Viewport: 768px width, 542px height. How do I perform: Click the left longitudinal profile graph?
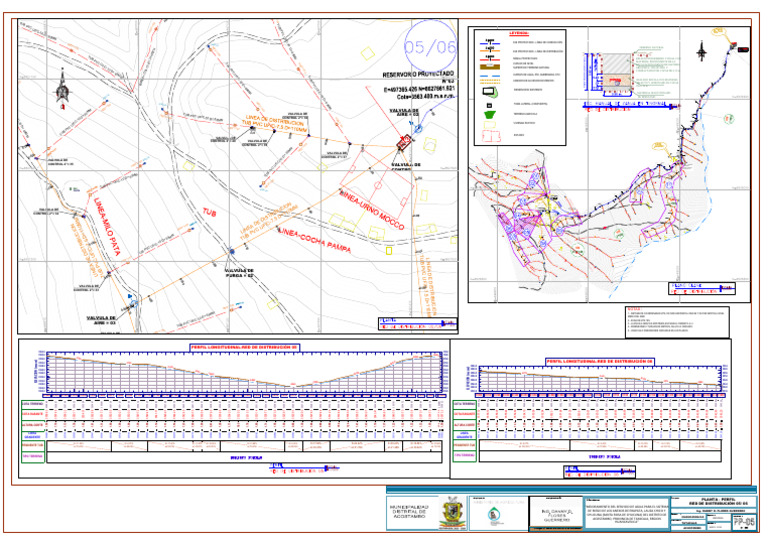coord(243,371)
